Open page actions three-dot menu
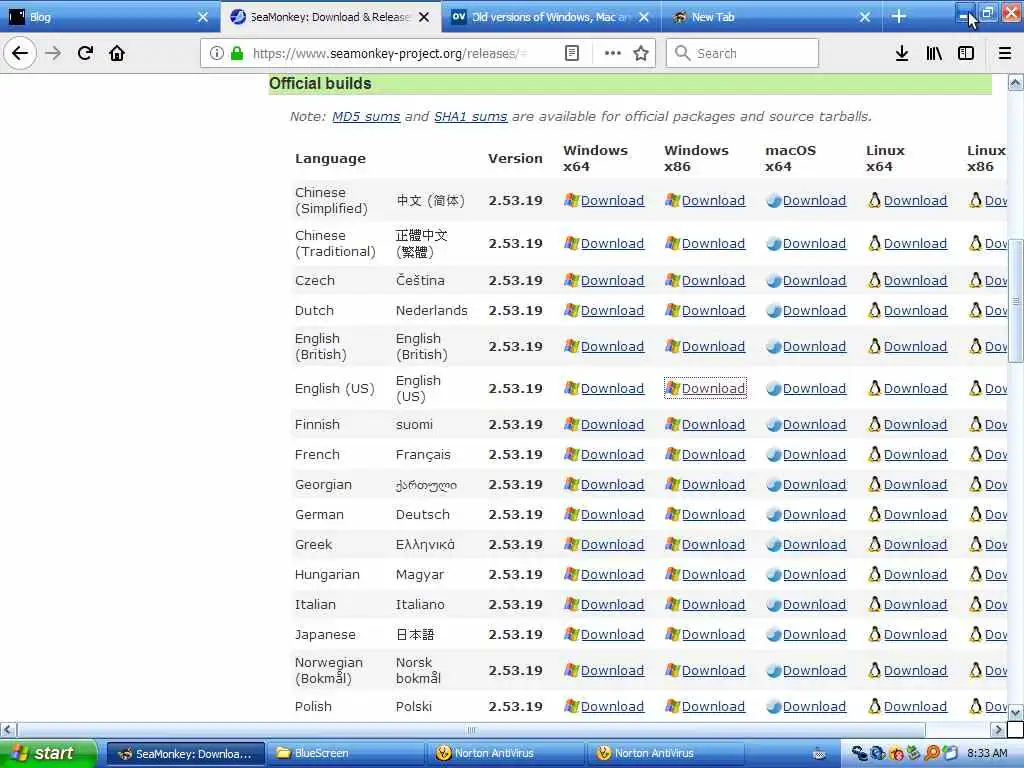This screenshot has height=768, width=1024. [x=613, y=53]
